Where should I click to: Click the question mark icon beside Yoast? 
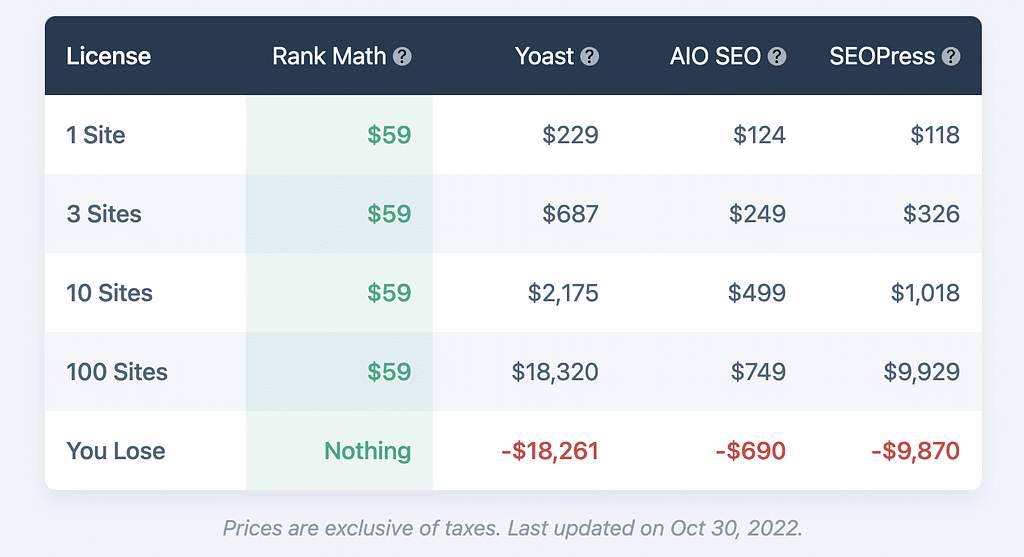(x=590, y=56)
